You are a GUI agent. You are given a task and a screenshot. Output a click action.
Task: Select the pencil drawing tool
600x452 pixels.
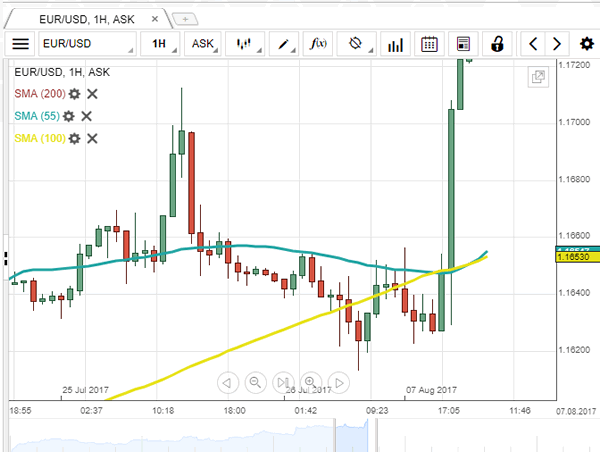click(284, 44)
